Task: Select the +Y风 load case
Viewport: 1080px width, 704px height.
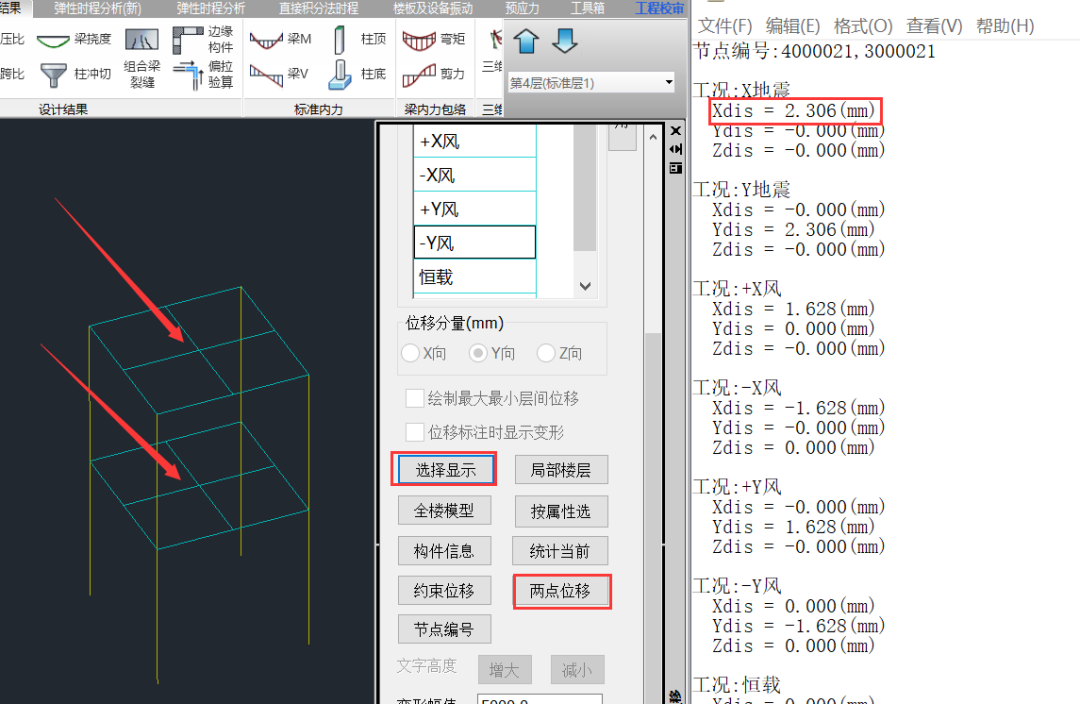Action: point(475,209)
